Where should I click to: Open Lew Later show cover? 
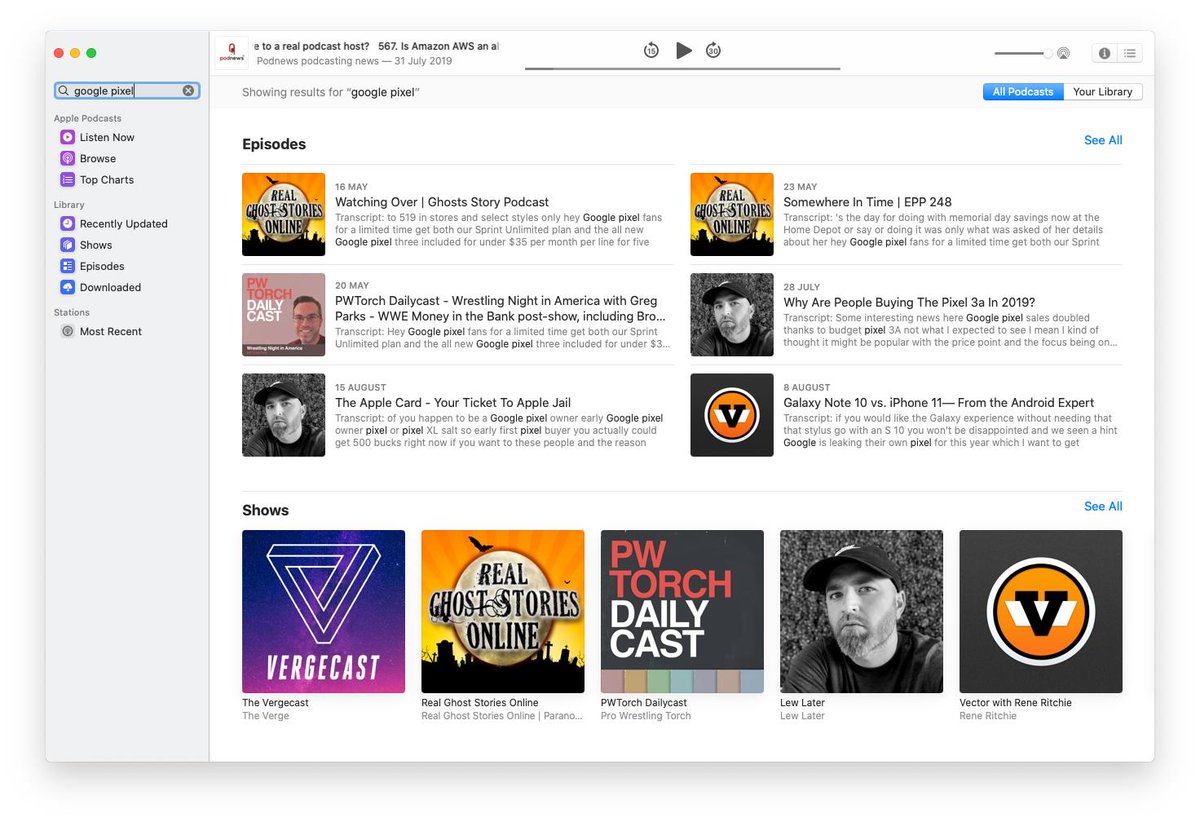[x=861, y=611]
